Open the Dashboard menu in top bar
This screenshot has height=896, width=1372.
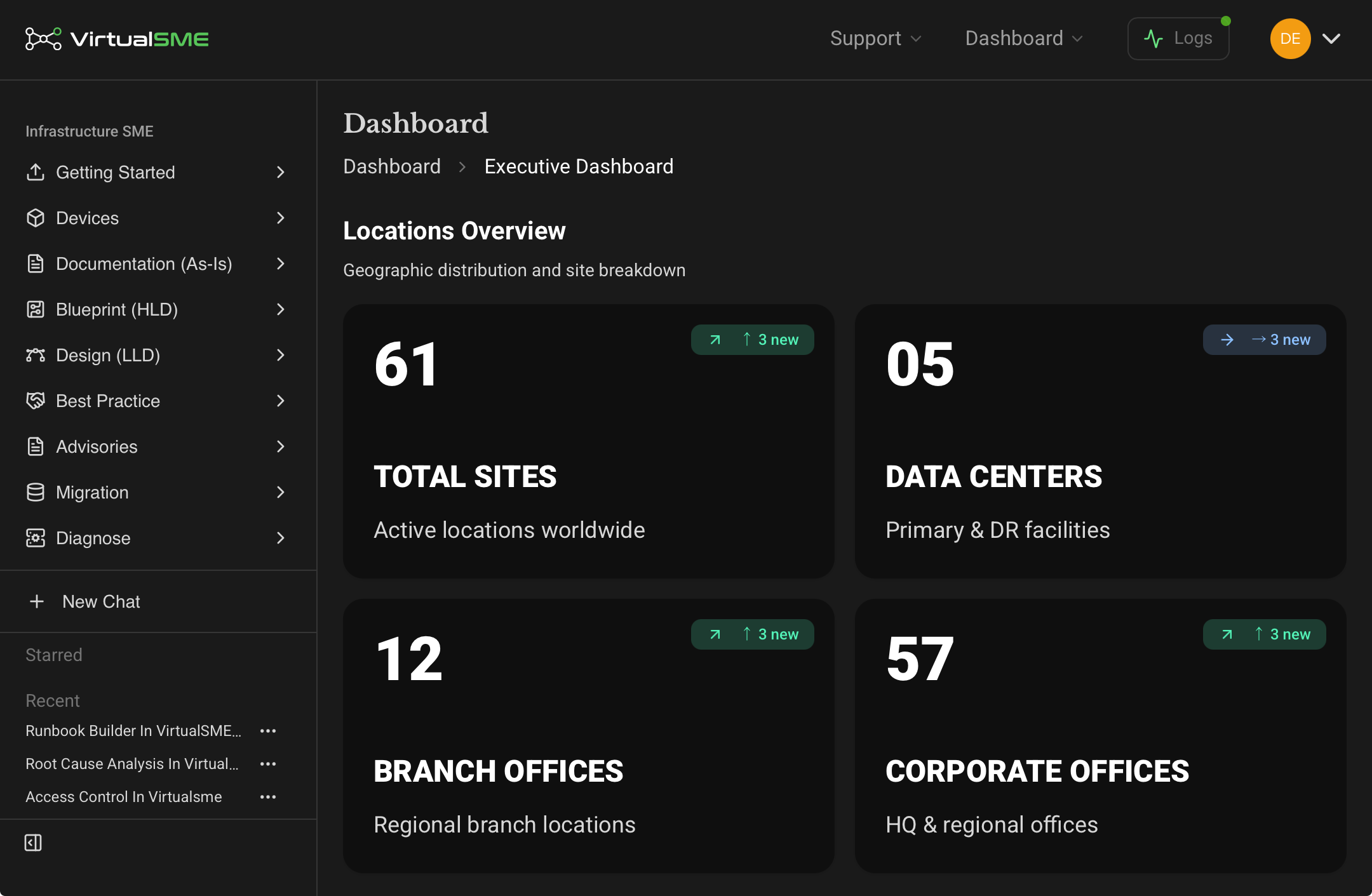coord(1023,38)
